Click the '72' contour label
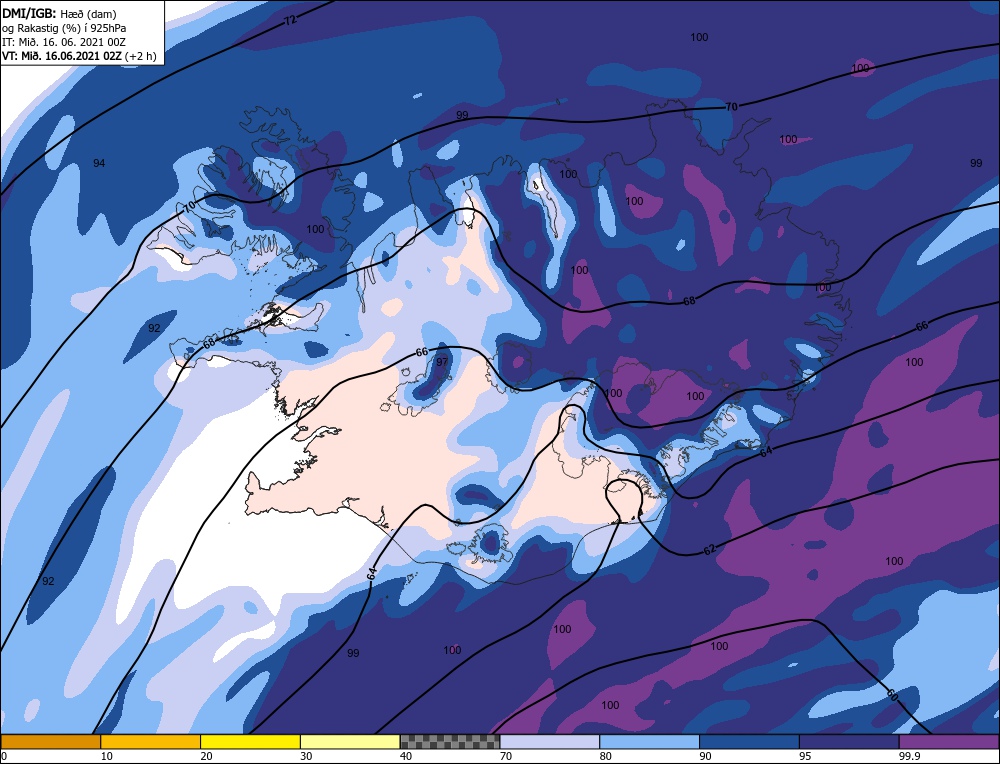This screenshot has width=1000, height=764. click(290, 20)
